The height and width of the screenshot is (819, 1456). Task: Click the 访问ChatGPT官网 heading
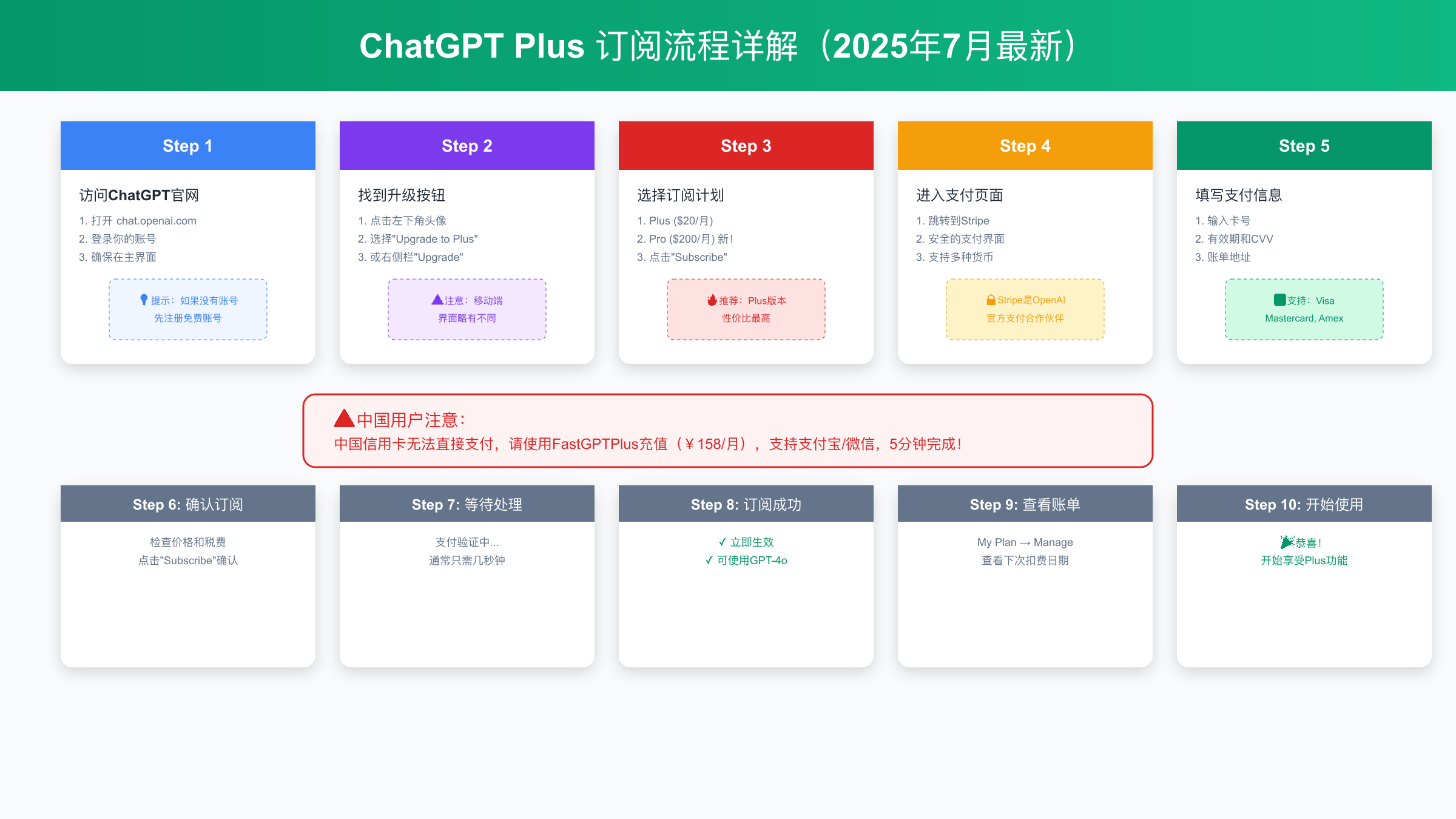tap(140, 195)
